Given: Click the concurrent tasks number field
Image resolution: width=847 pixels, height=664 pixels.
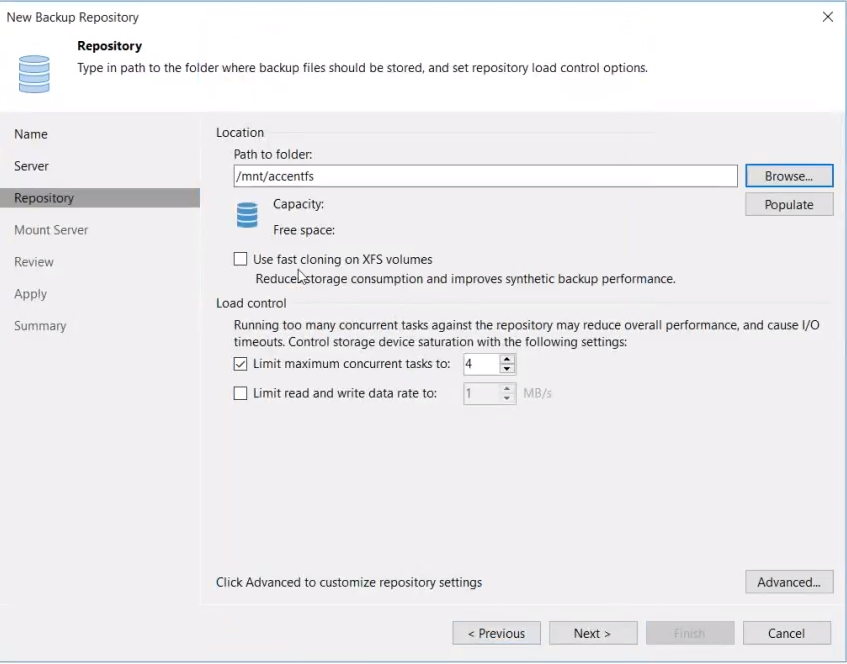Looking at the screenshot, I should (481, 364).
